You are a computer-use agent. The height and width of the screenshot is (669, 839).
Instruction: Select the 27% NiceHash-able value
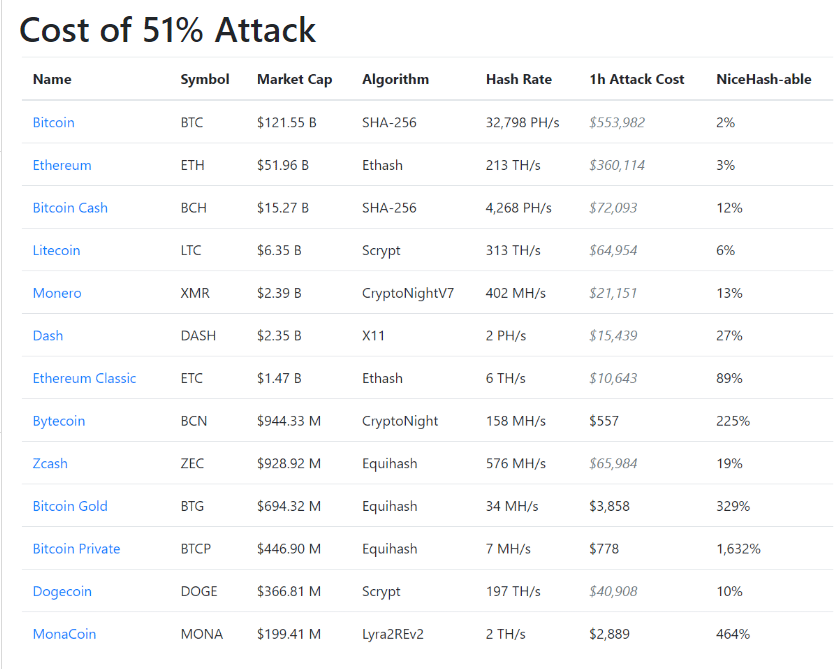coord(729,336)
